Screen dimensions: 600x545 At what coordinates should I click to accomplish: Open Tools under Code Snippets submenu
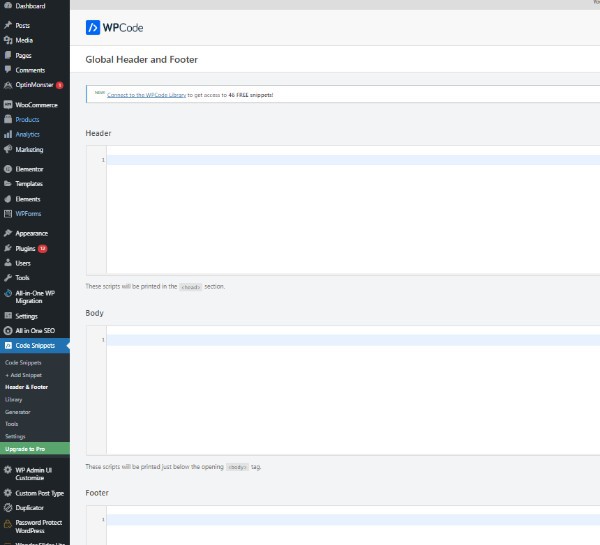click(x=11, y=424)
